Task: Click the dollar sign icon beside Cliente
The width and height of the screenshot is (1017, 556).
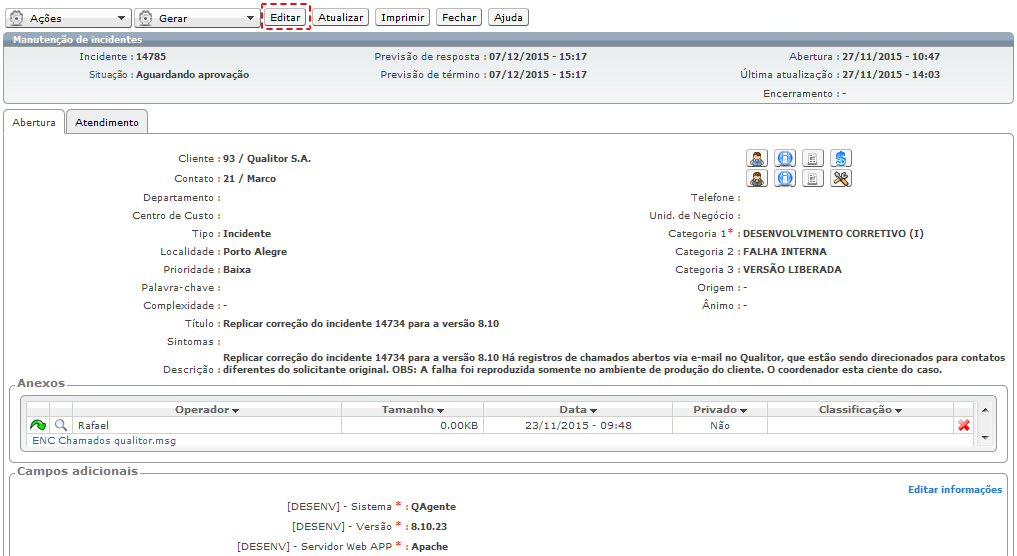Action: point(842,158)
